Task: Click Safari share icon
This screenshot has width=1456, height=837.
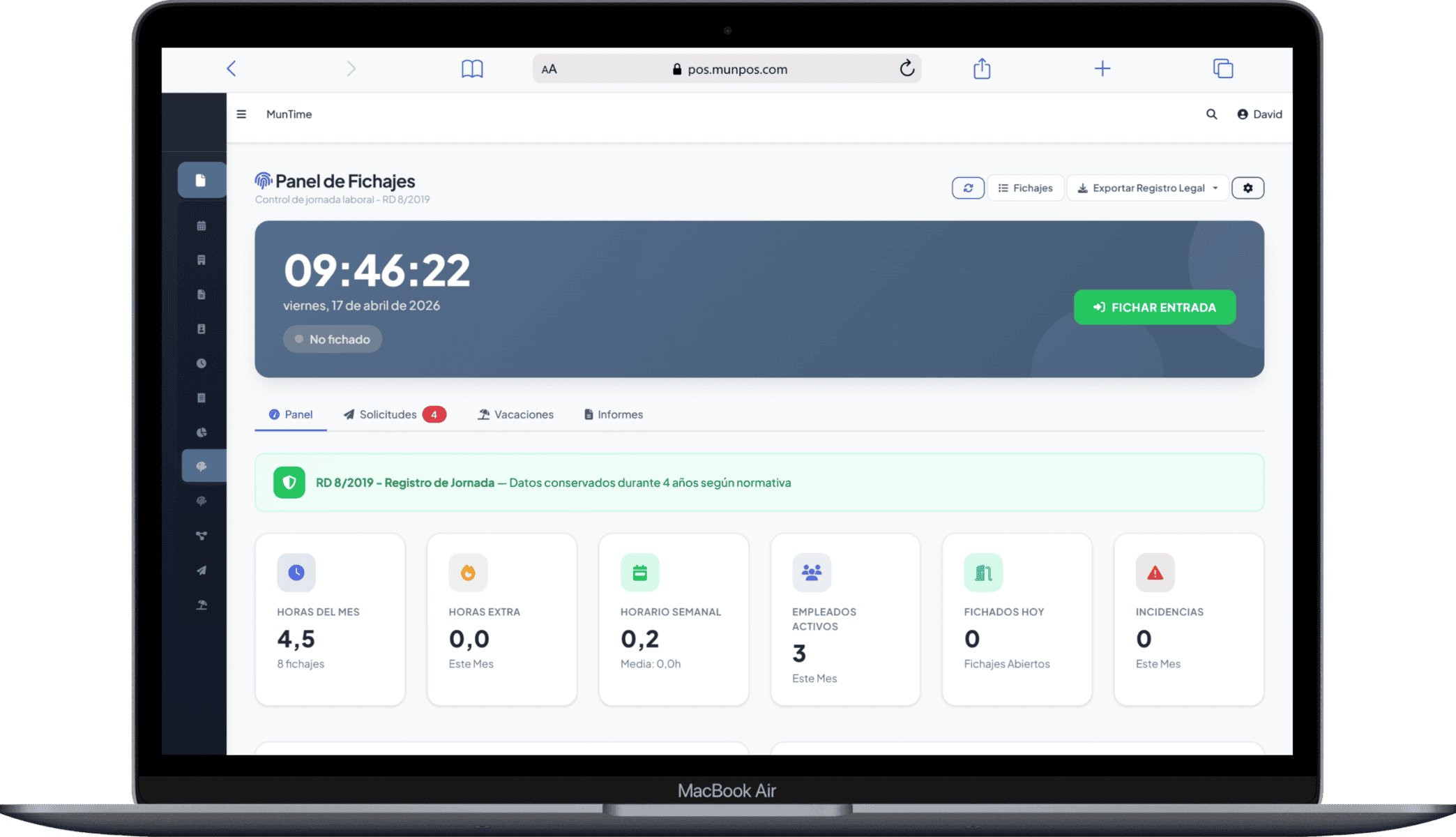Action: pos(982,68)
